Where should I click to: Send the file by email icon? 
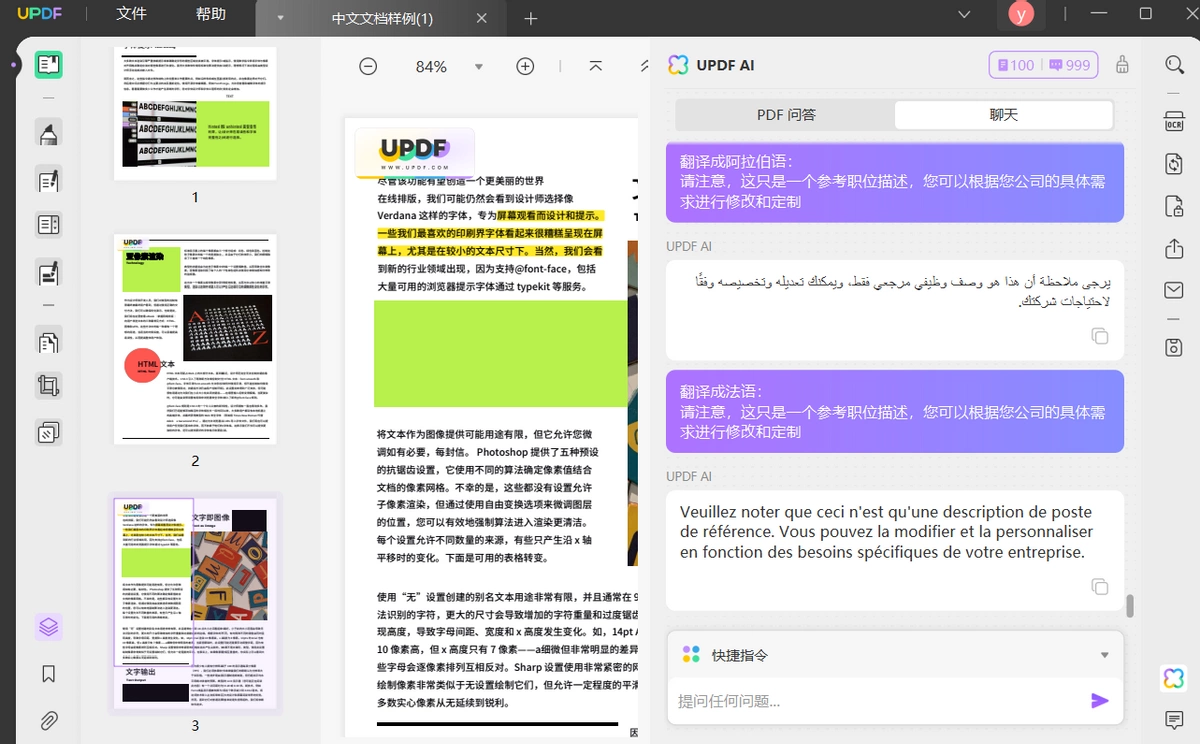coord(1174,290)
